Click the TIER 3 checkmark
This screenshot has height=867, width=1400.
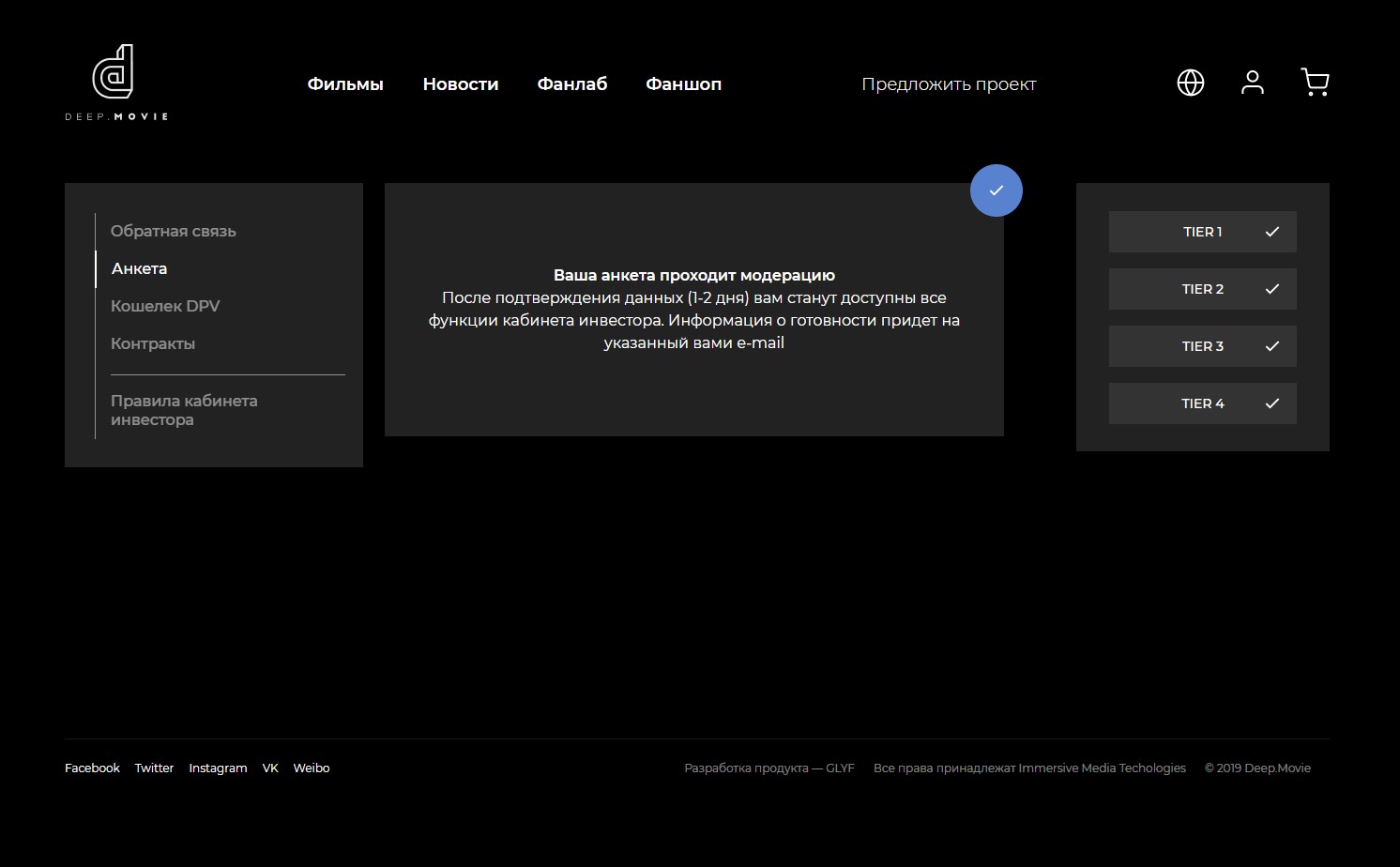tap(1271, 346)
